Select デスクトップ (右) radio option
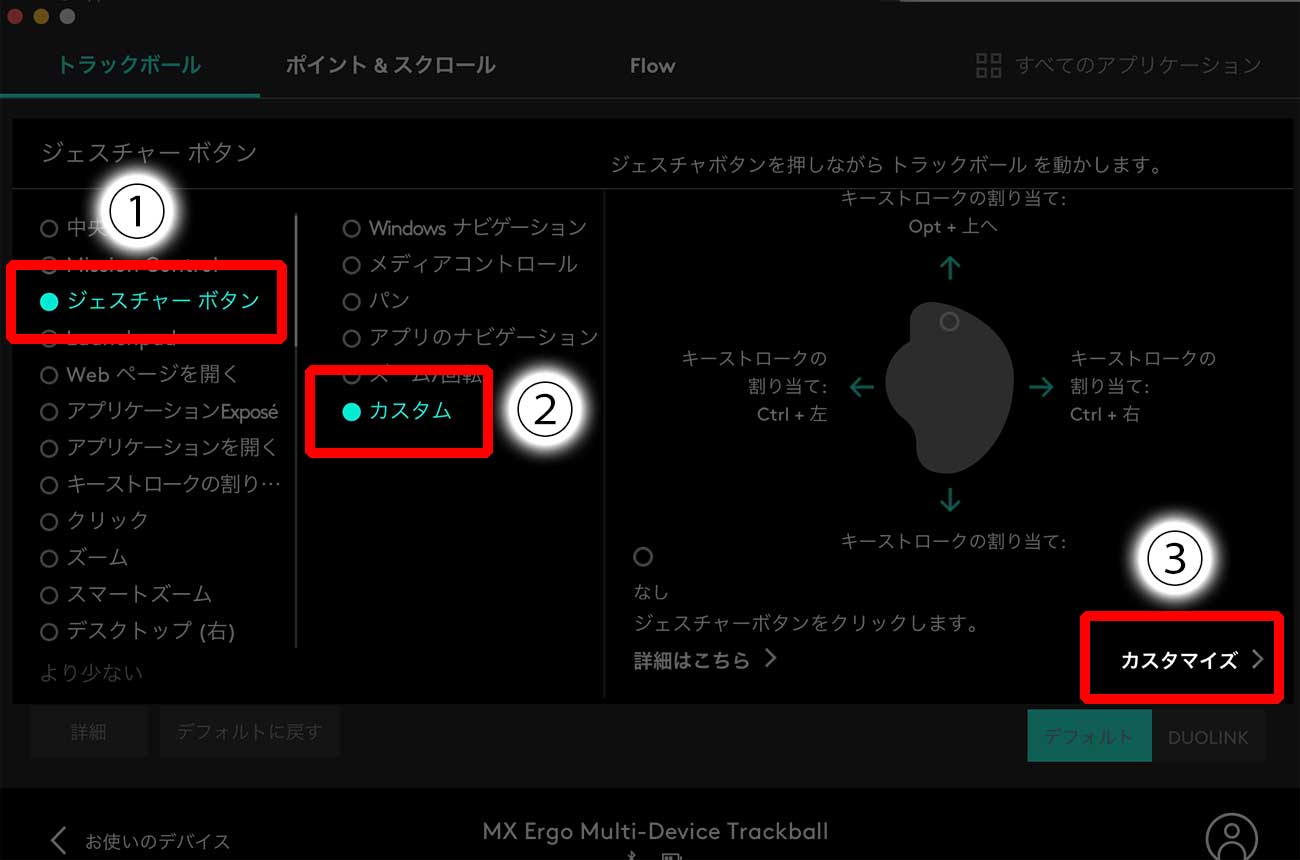 pyautogui.click(x=138, y=631)
